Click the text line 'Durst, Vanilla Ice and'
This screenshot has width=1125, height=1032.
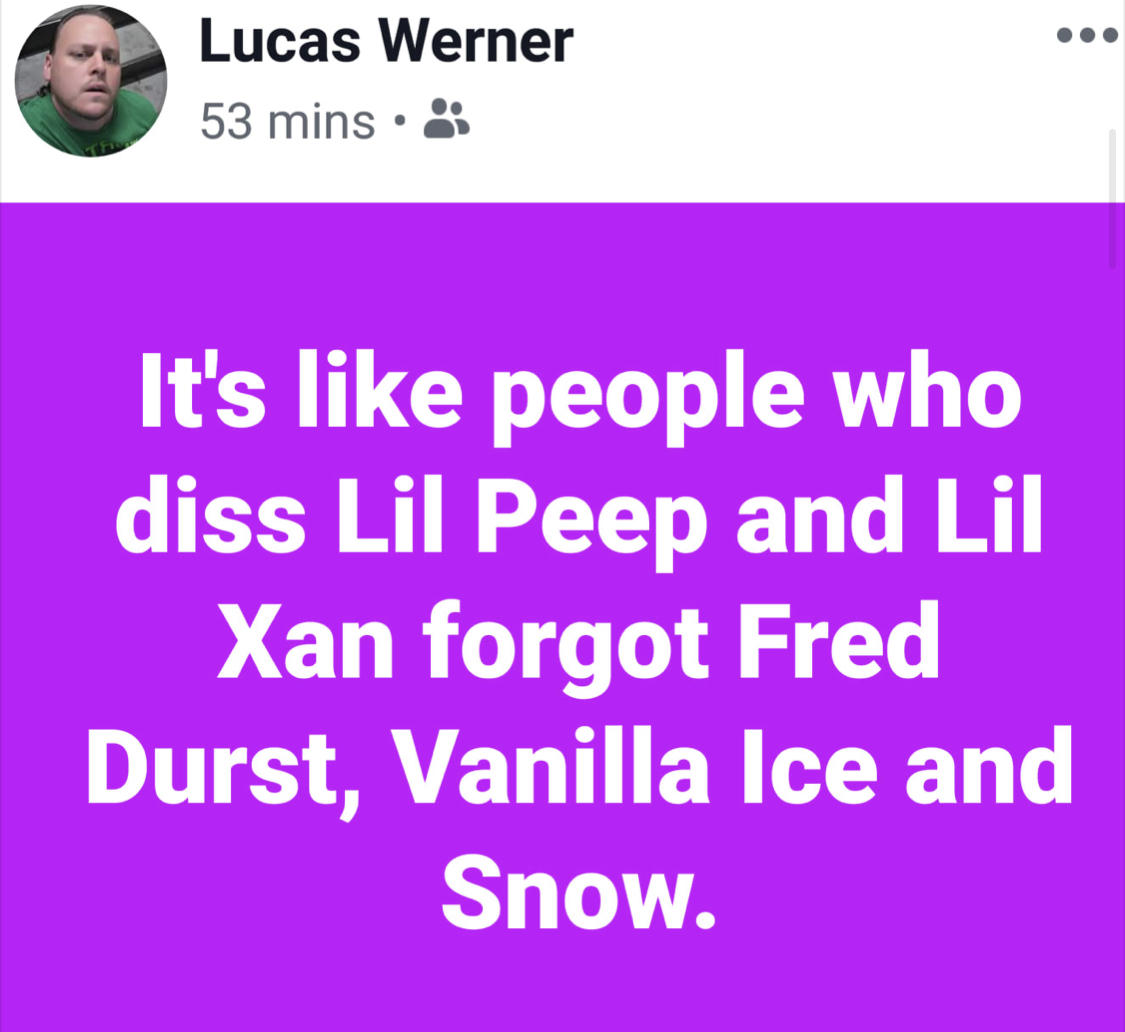(x=580, y=769)
